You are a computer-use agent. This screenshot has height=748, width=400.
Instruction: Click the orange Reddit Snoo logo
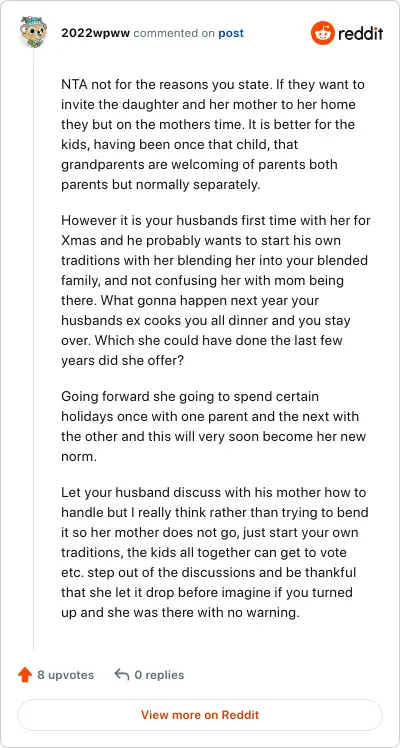pyautogui.click(x=323, y=33)
